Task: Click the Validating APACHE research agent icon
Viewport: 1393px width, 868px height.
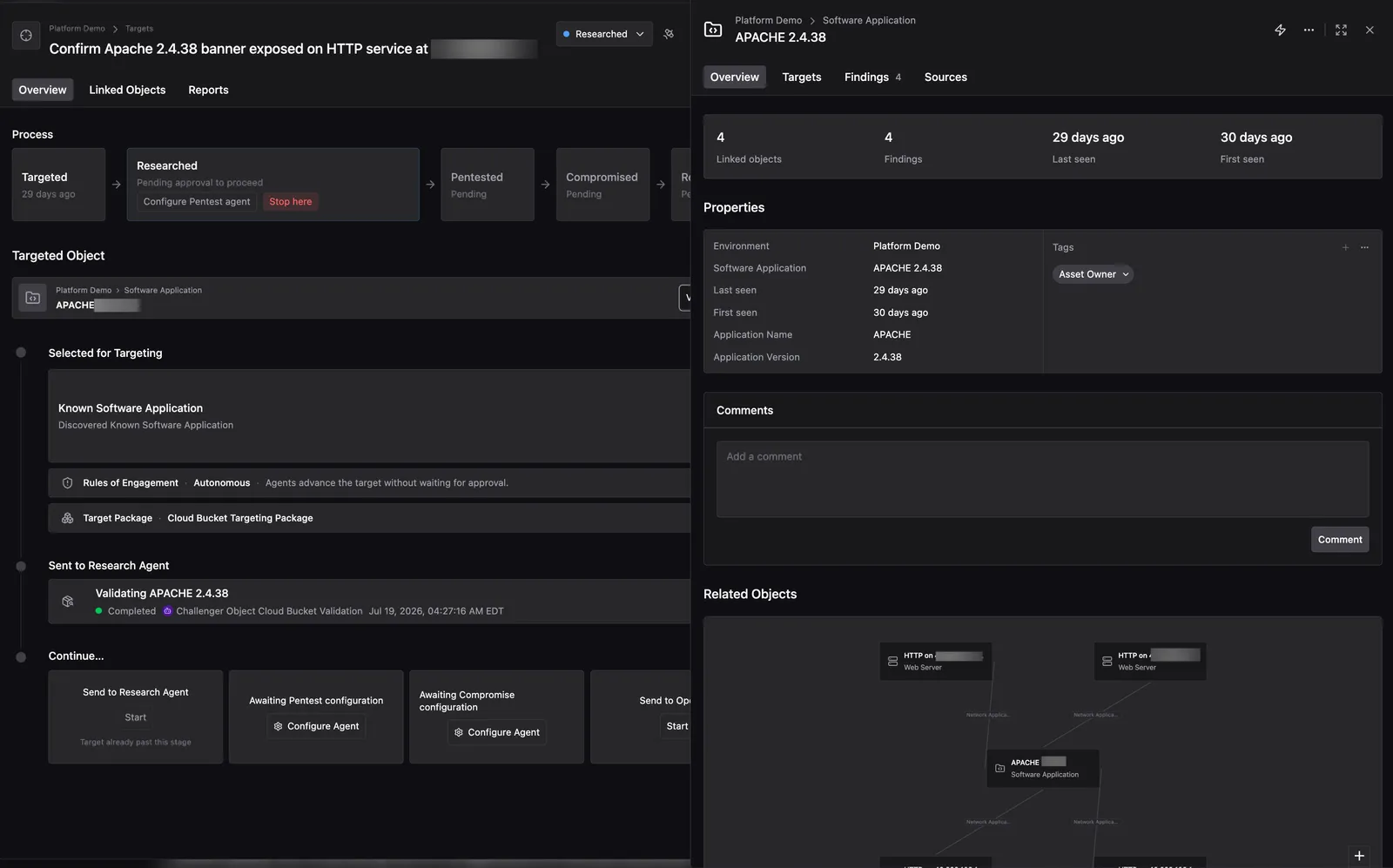Action: (68, 602)
